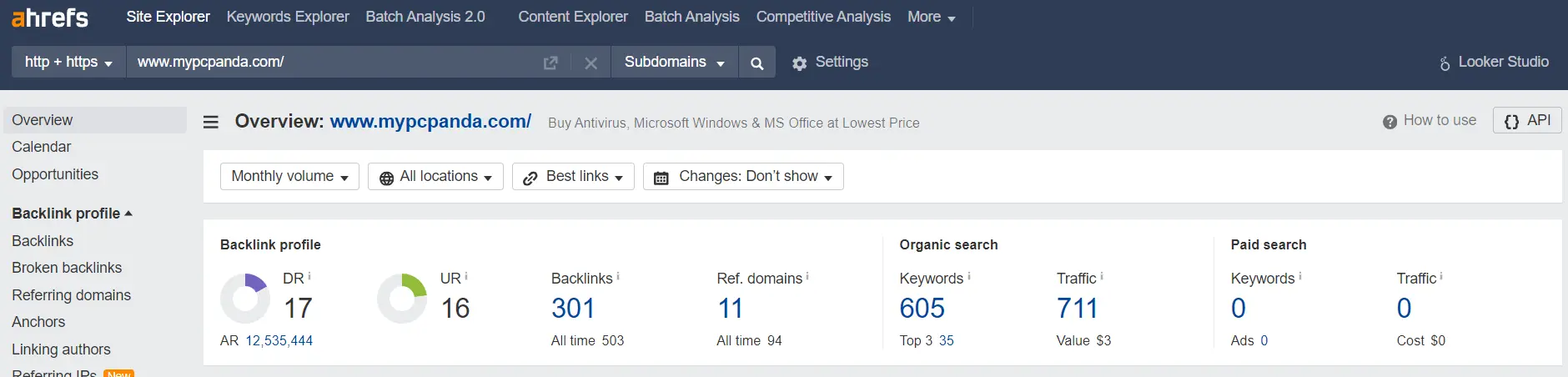Open Changes: Don't show dropdown
This screenshot has height=377, width=1568.
743,176
